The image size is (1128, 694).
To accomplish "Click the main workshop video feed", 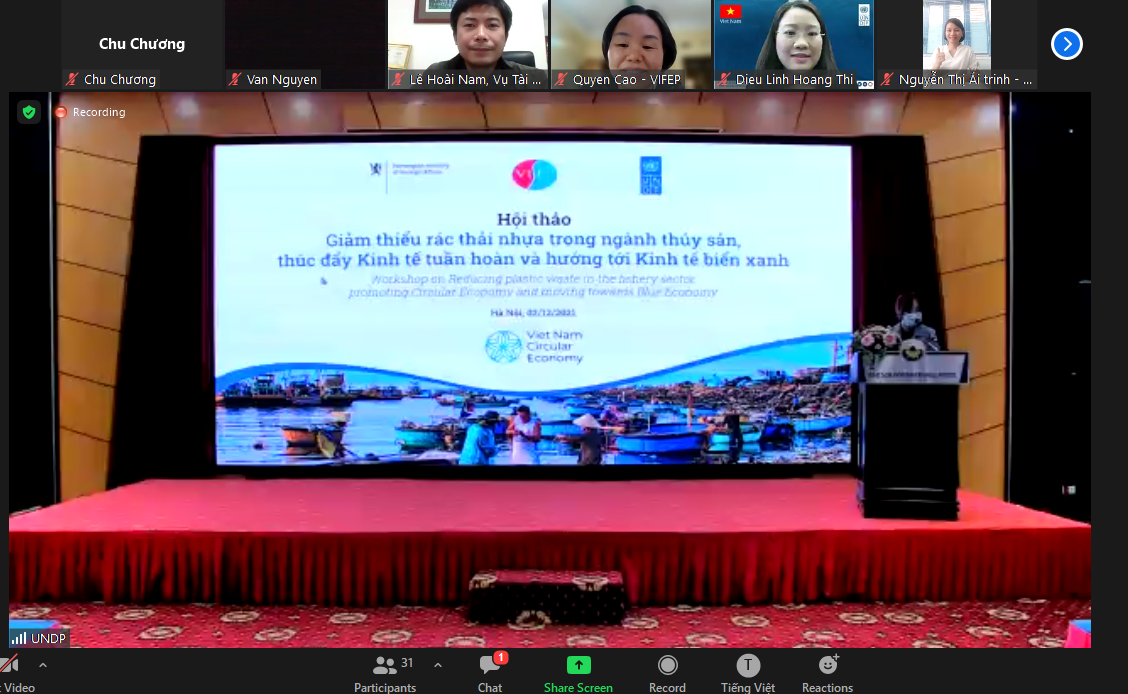I will 550,370.
